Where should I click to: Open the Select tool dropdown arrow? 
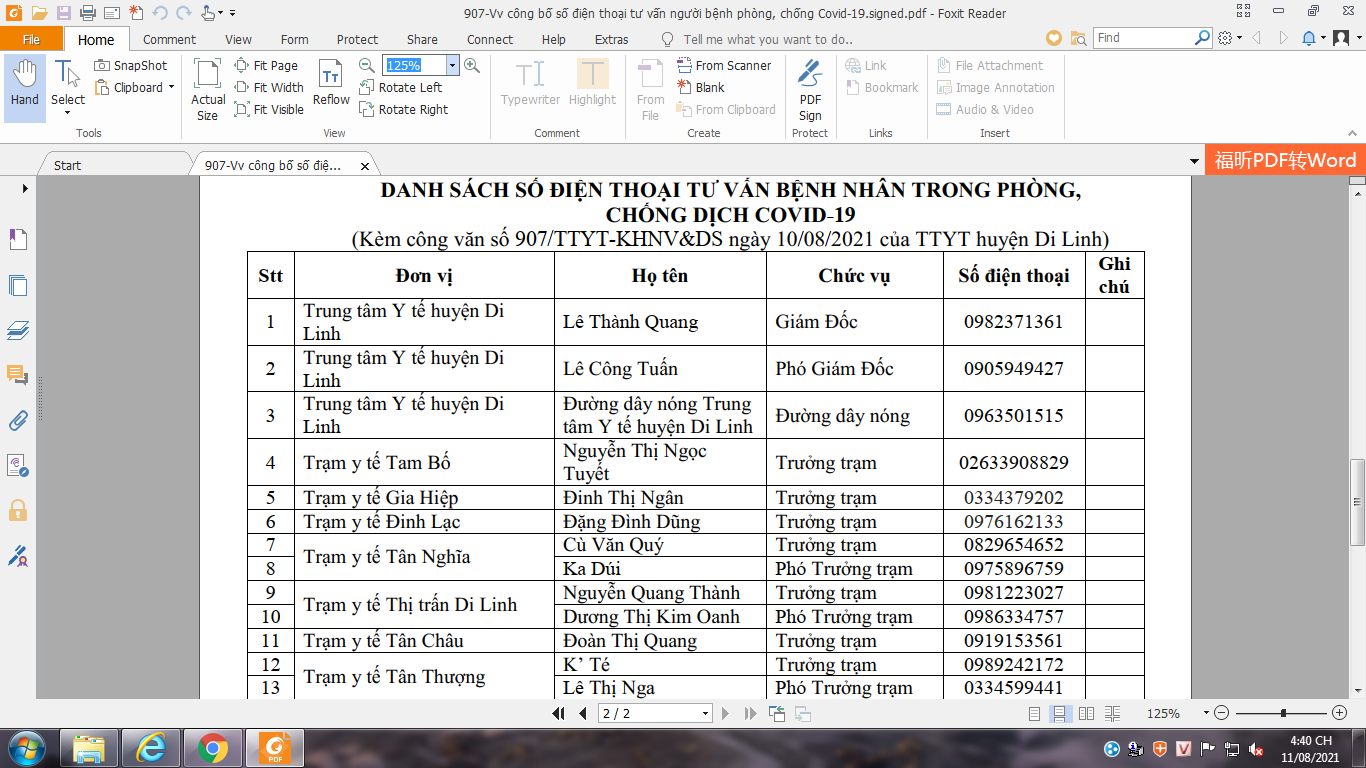[x=68, y=113]
